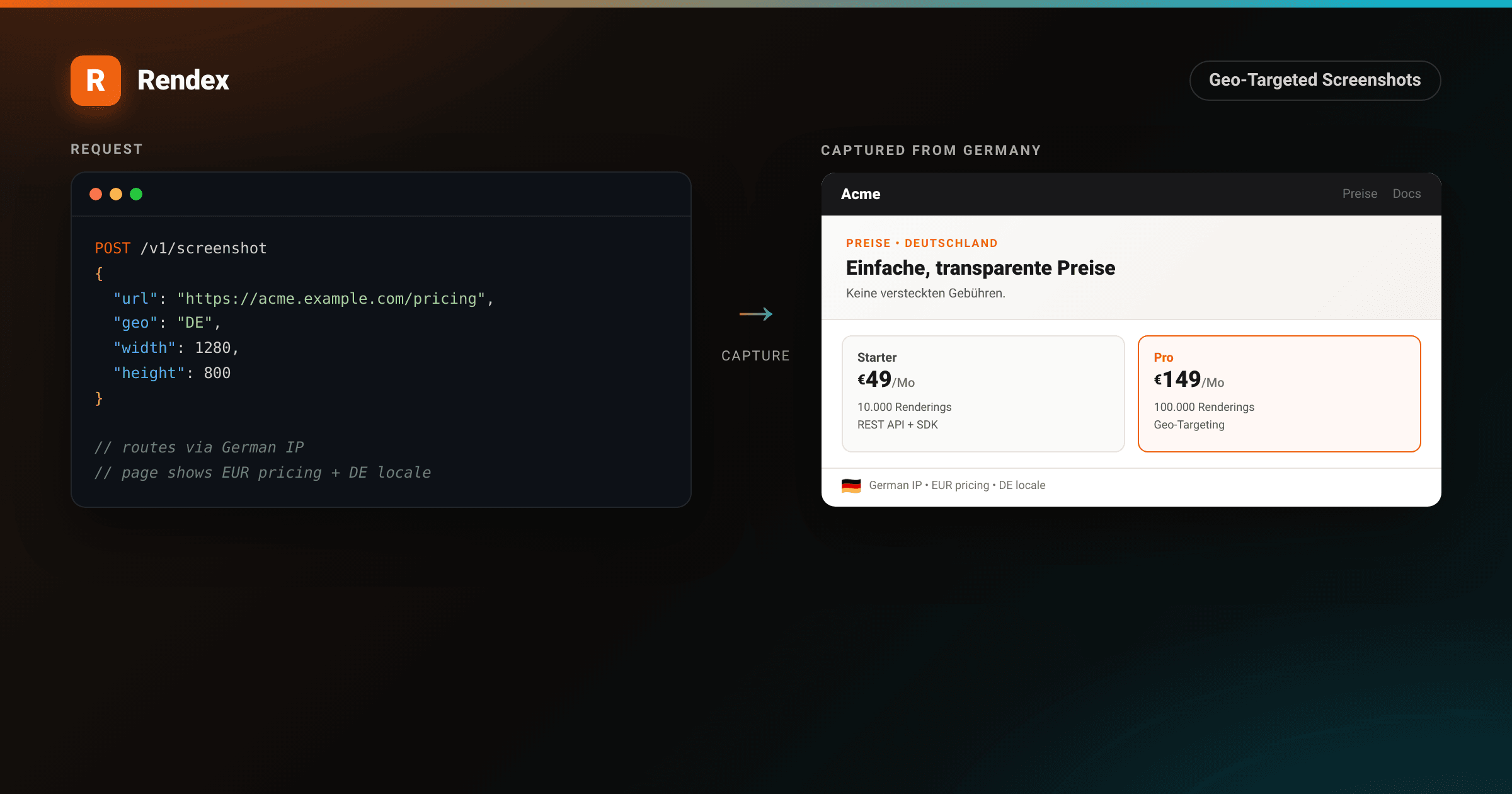Screen dimensions: 1512x794
Task: Click the orange Rendex R logo icon
Action: [96, 81]
